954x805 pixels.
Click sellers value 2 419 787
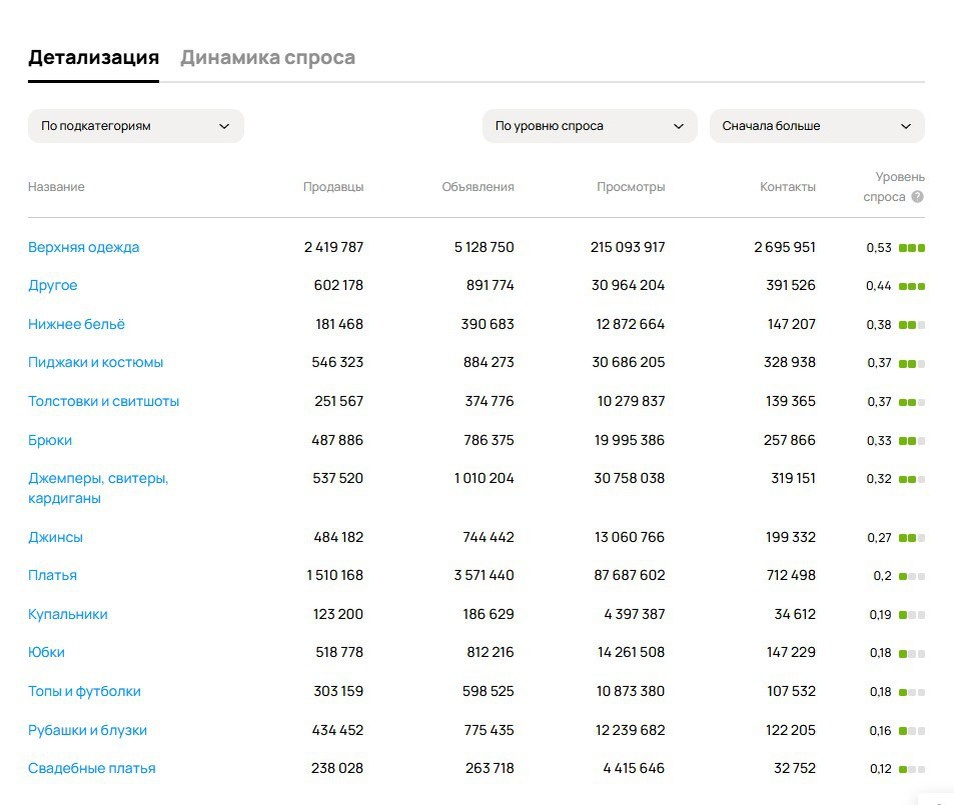pos(333,247)
